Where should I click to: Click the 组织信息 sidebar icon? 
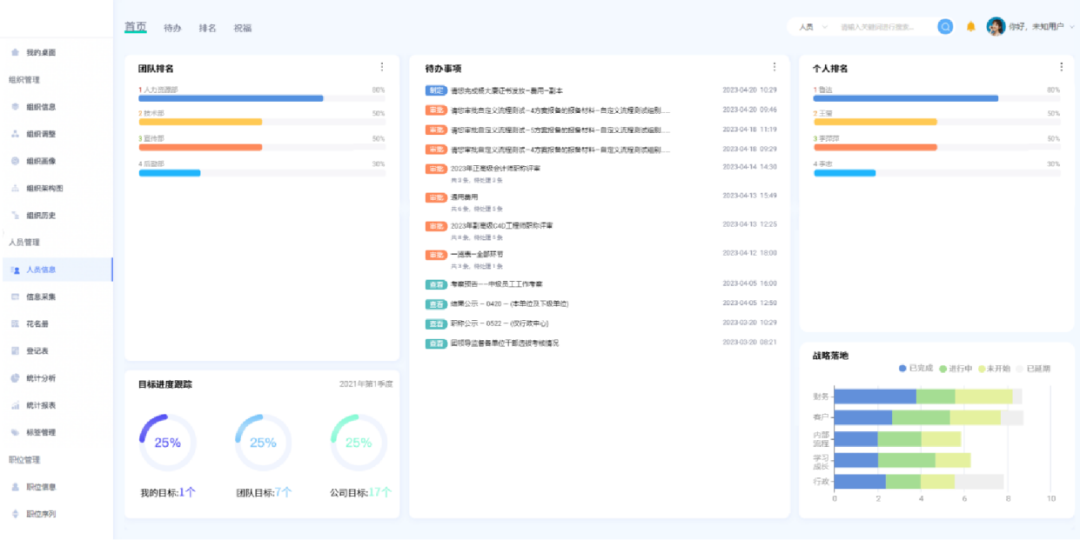[x=15, y=107]
